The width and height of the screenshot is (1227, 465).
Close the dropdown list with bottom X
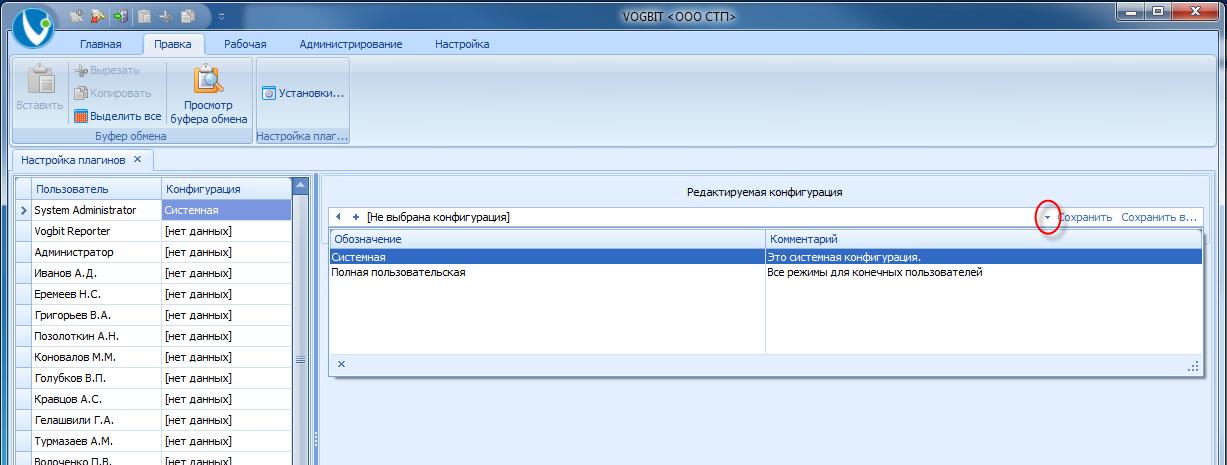[x=341, y=365]
